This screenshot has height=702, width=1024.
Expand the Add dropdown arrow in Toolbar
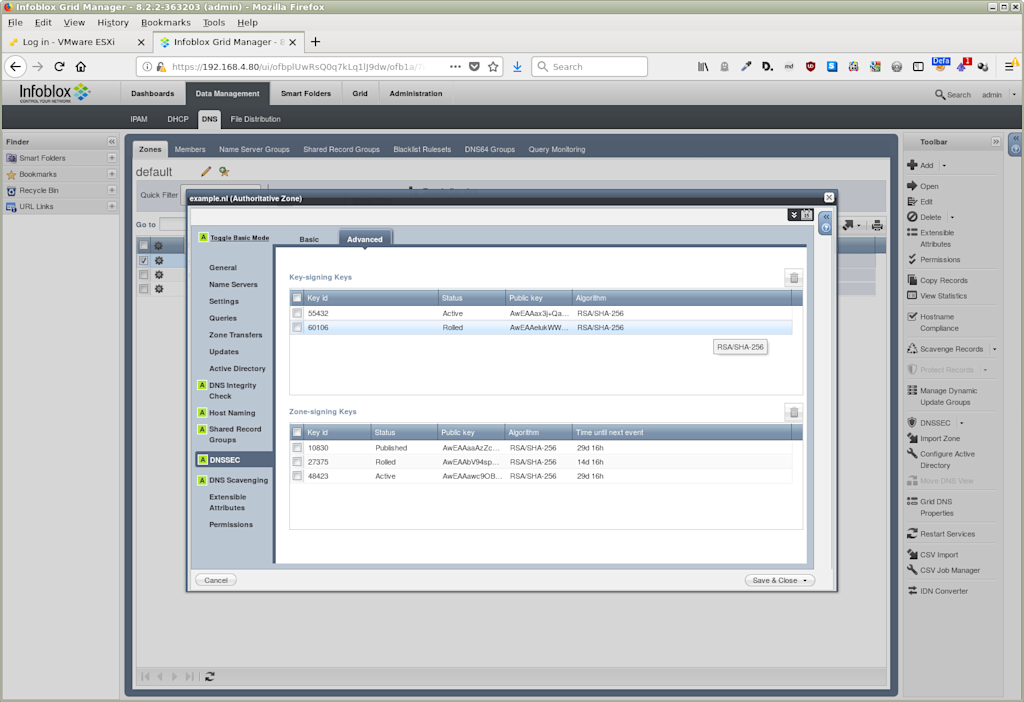(944, 165)
